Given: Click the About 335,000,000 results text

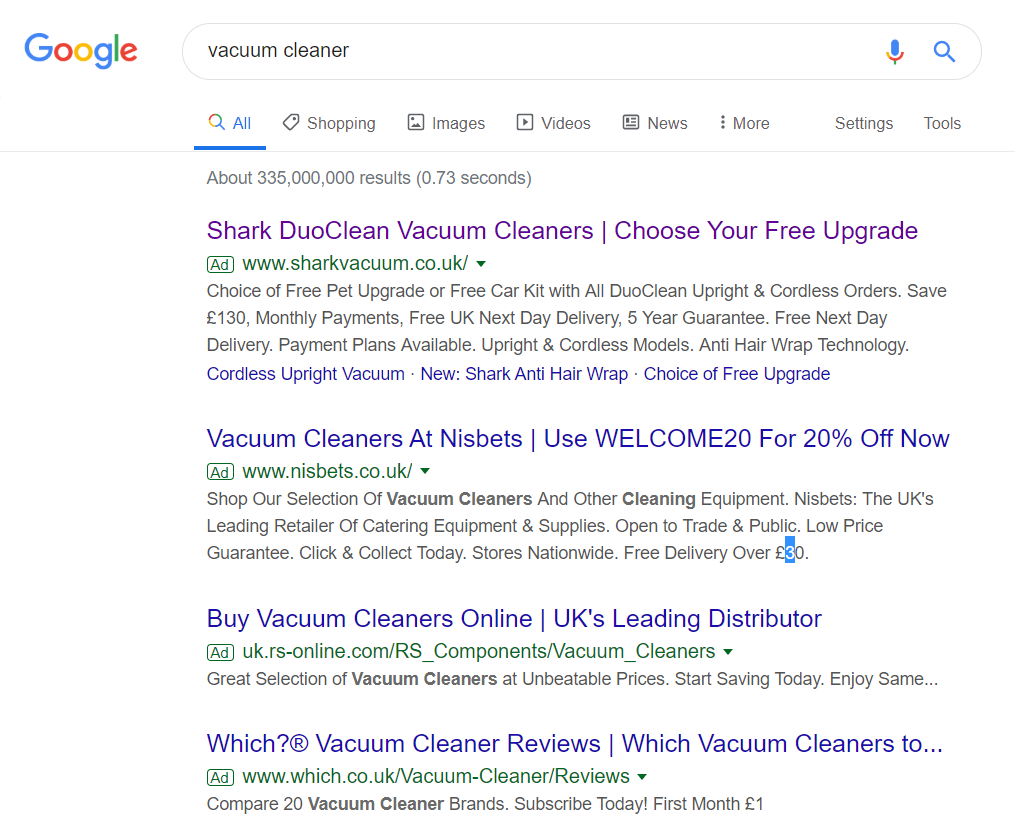Looking at the screenshot, I should click(x=369, y=178).
